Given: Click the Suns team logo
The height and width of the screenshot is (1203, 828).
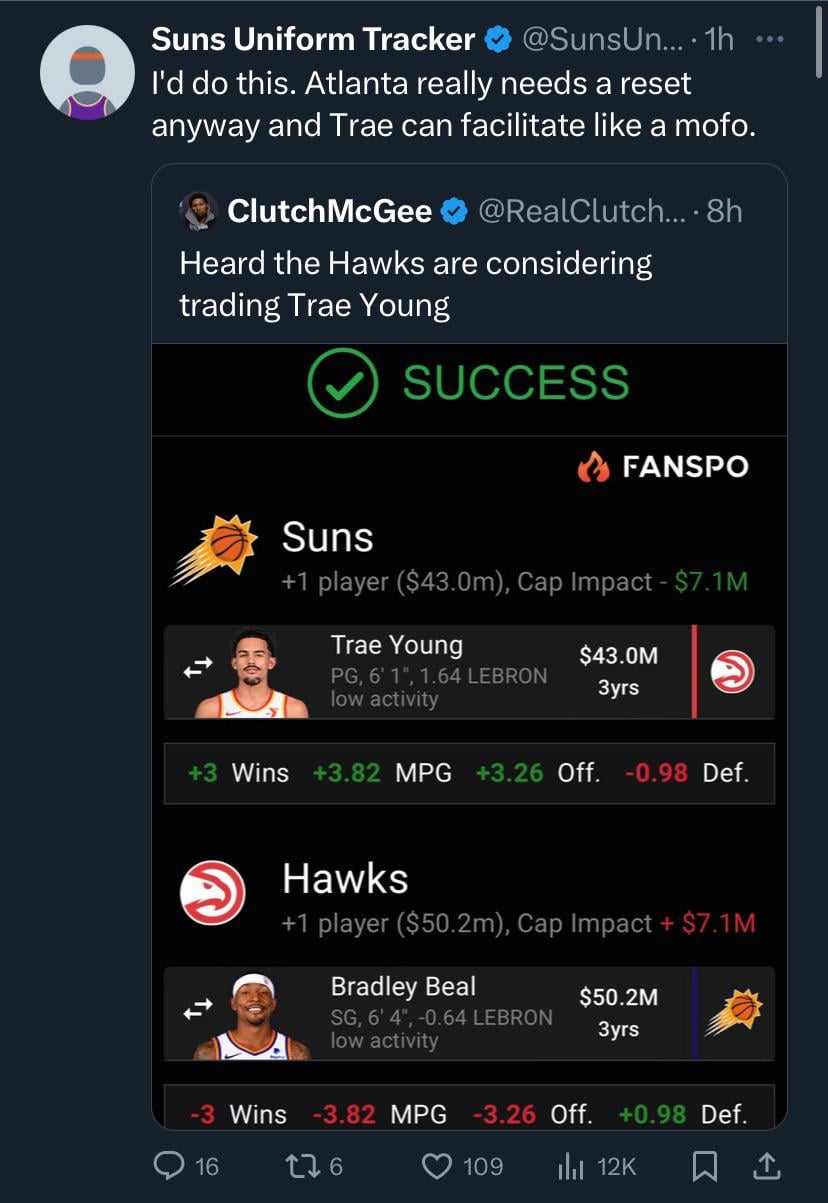Looking at the screenshot, I should pos(212,551).
